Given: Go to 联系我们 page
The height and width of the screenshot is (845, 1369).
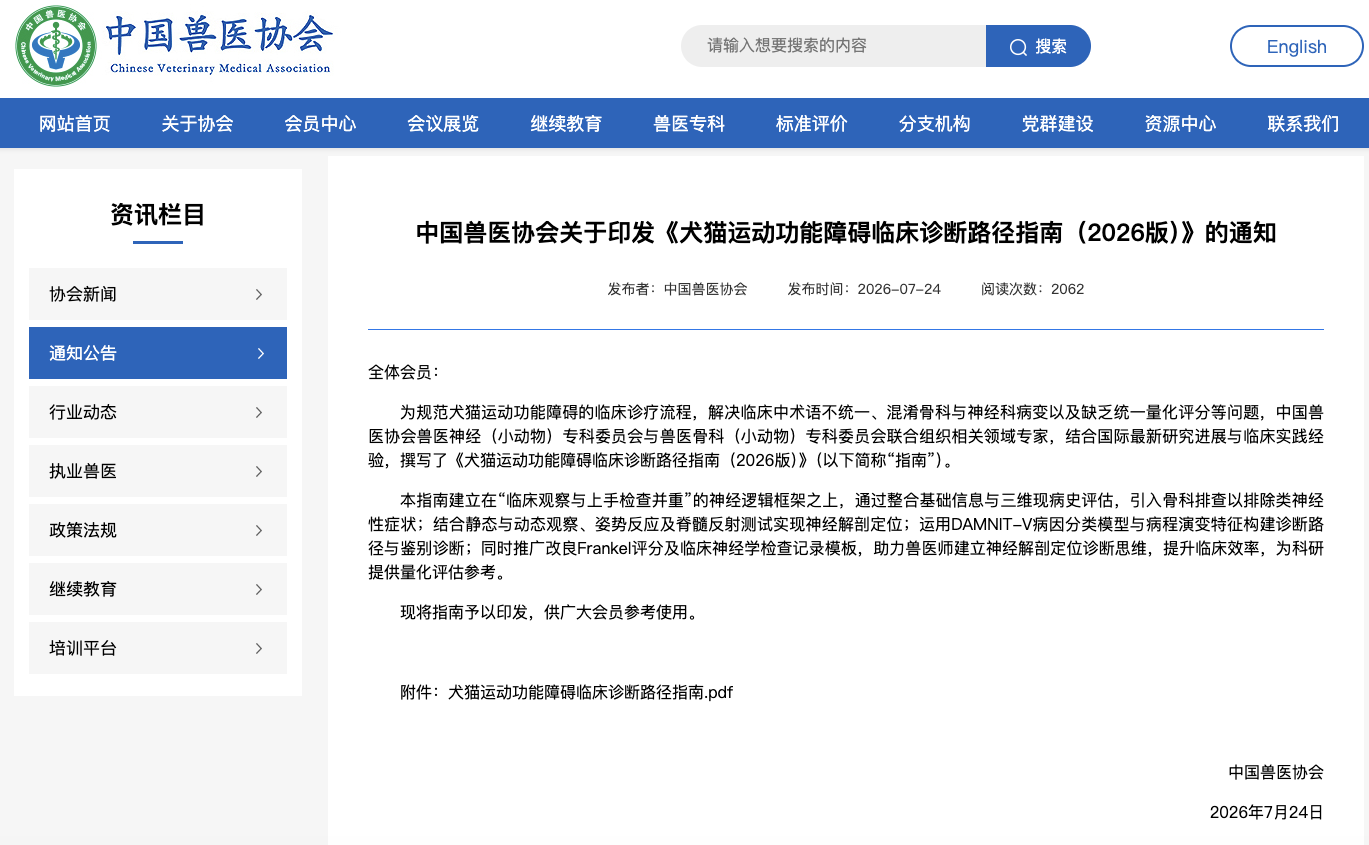Looking at the screenshot, I should click(x=1303, y=124).
